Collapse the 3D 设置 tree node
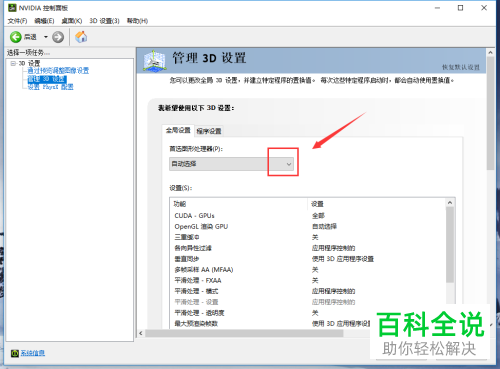Image resolution: width=500 pixels, height=369 pixels. tap(13, 63)
